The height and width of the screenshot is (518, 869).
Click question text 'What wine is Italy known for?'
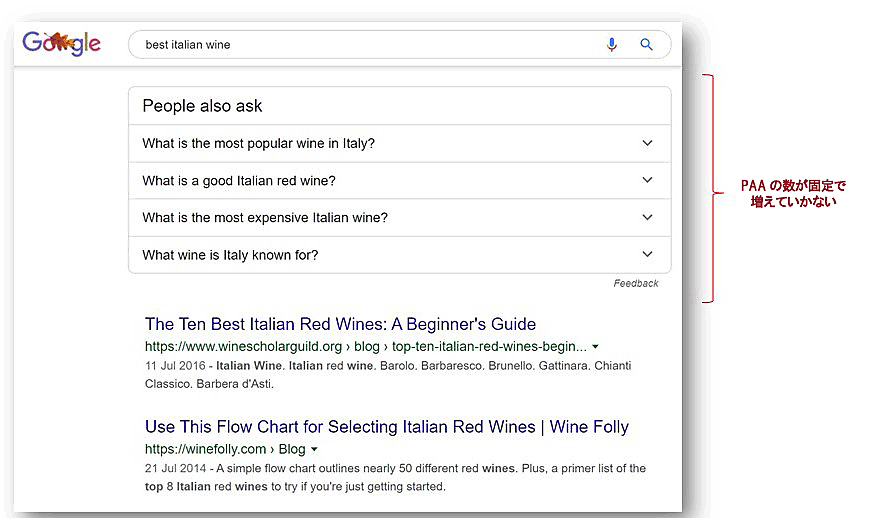click(x=230, y=255)
